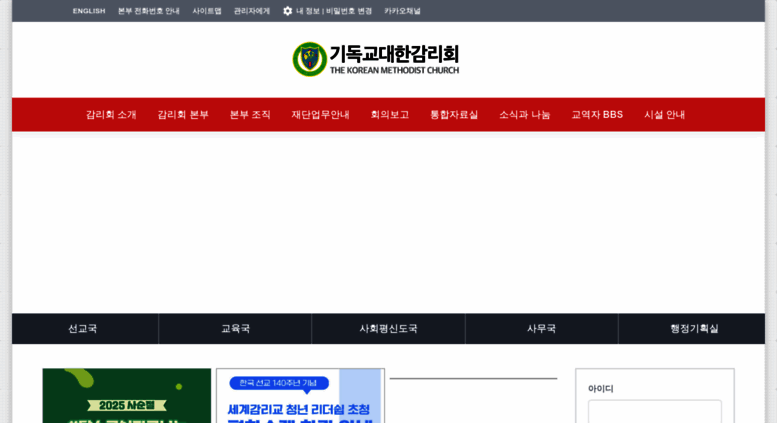Click the 아이디 login input field
Image resolution: width=777 pixels, height=423 pixels.
tap(655, 411)
